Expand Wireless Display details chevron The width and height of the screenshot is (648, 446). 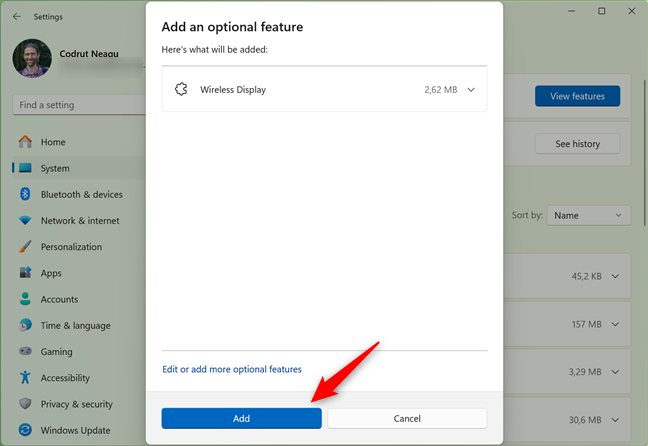tap(471, 90)
